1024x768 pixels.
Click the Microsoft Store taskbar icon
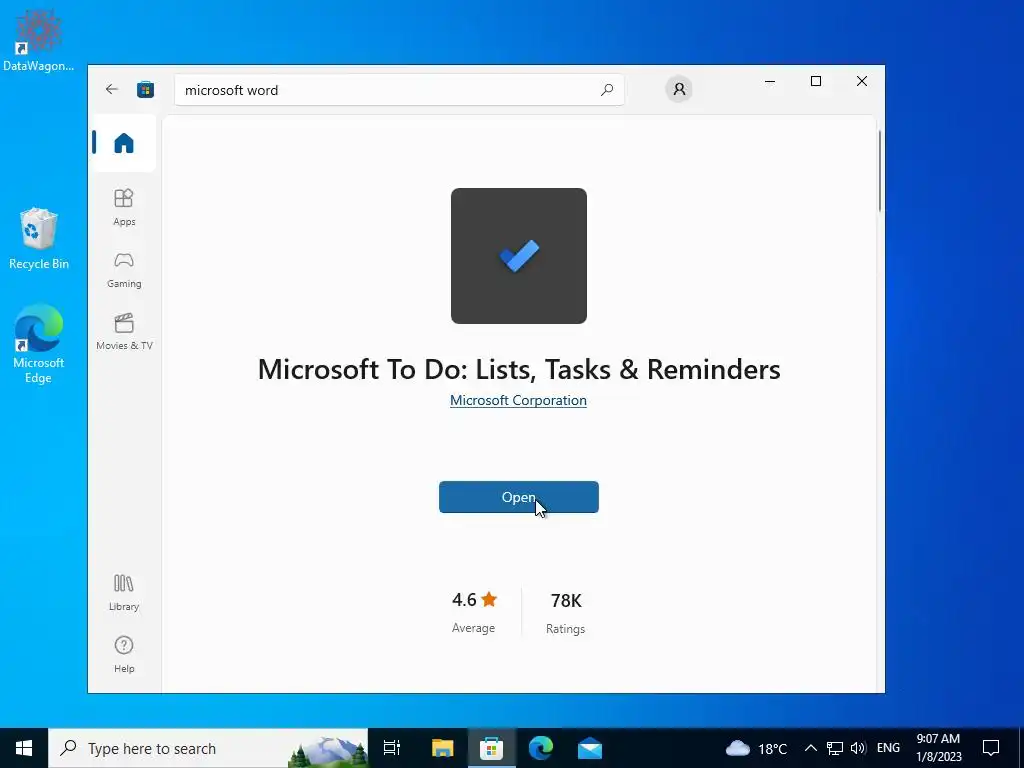click(491, 748)
